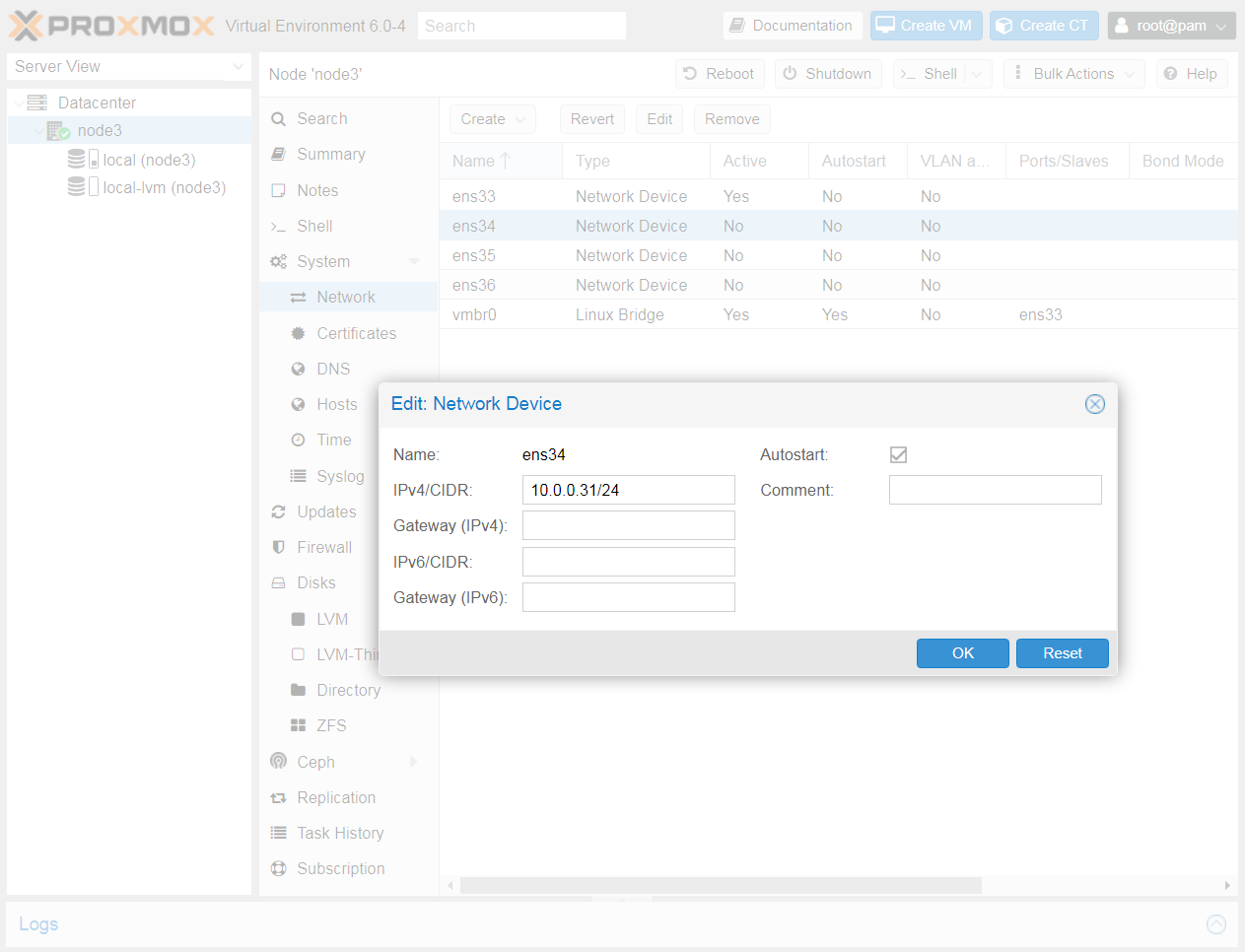
Task: Click the Hosts globe icon
Action: (298, 404)
